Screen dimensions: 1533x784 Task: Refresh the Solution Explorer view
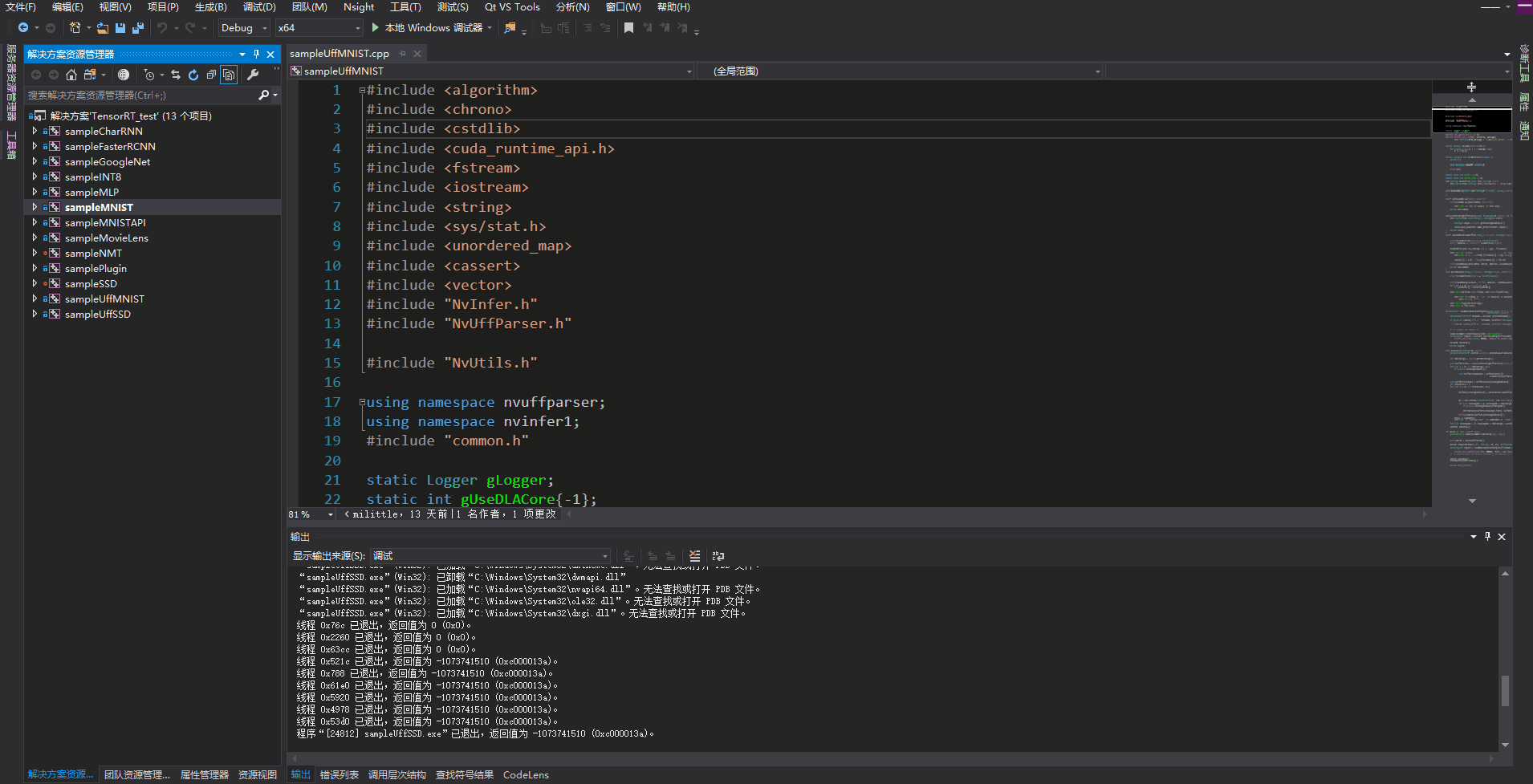pyautogui.click(x=193, y=75)
